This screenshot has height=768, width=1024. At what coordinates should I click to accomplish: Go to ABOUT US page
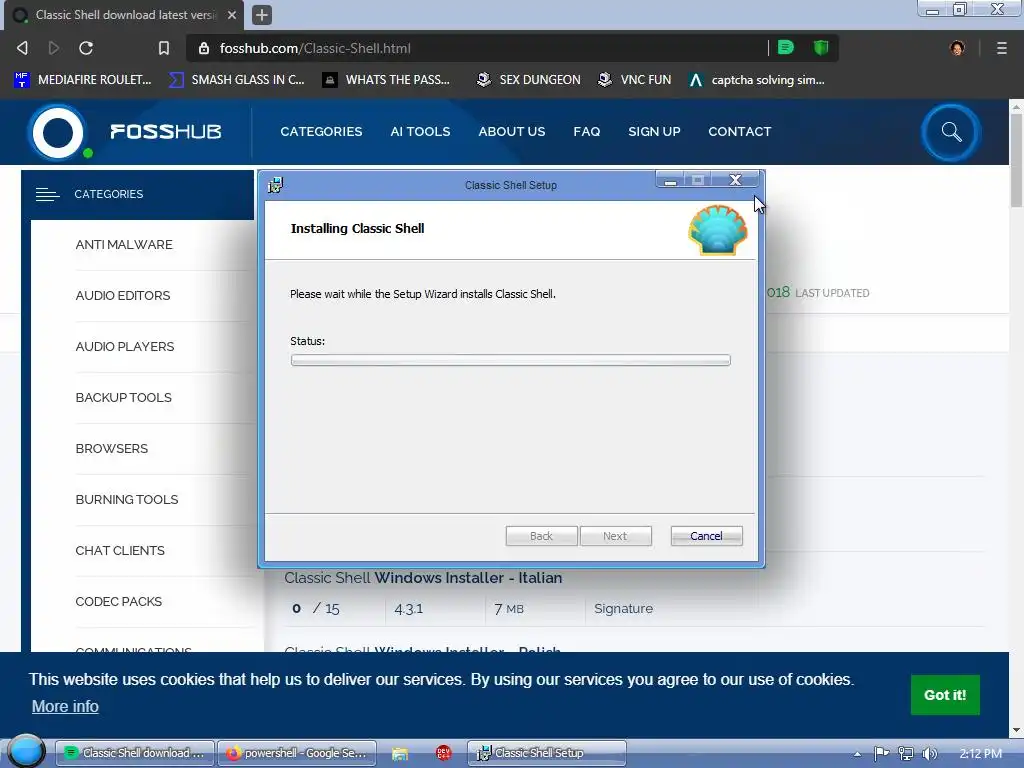pyautogui.click(x=511, y=131)
